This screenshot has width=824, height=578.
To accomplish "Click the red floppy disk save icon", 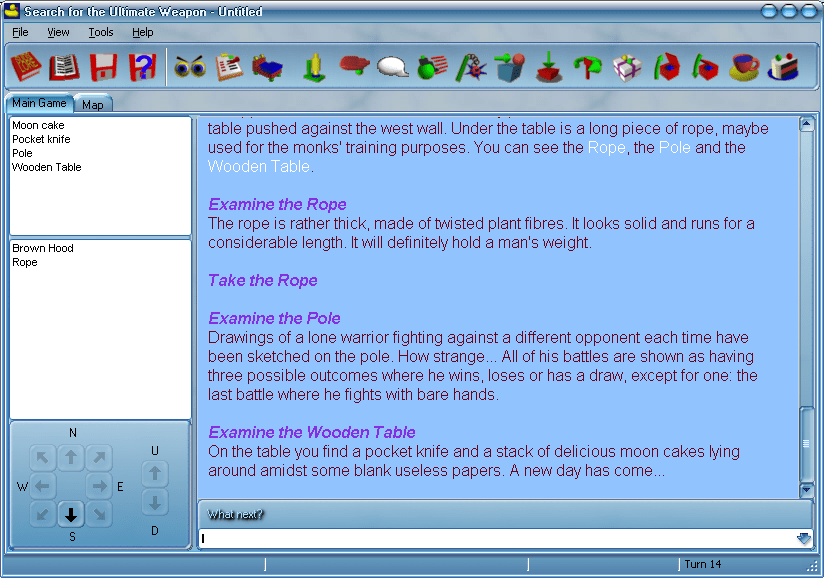I will click(104, 67).
